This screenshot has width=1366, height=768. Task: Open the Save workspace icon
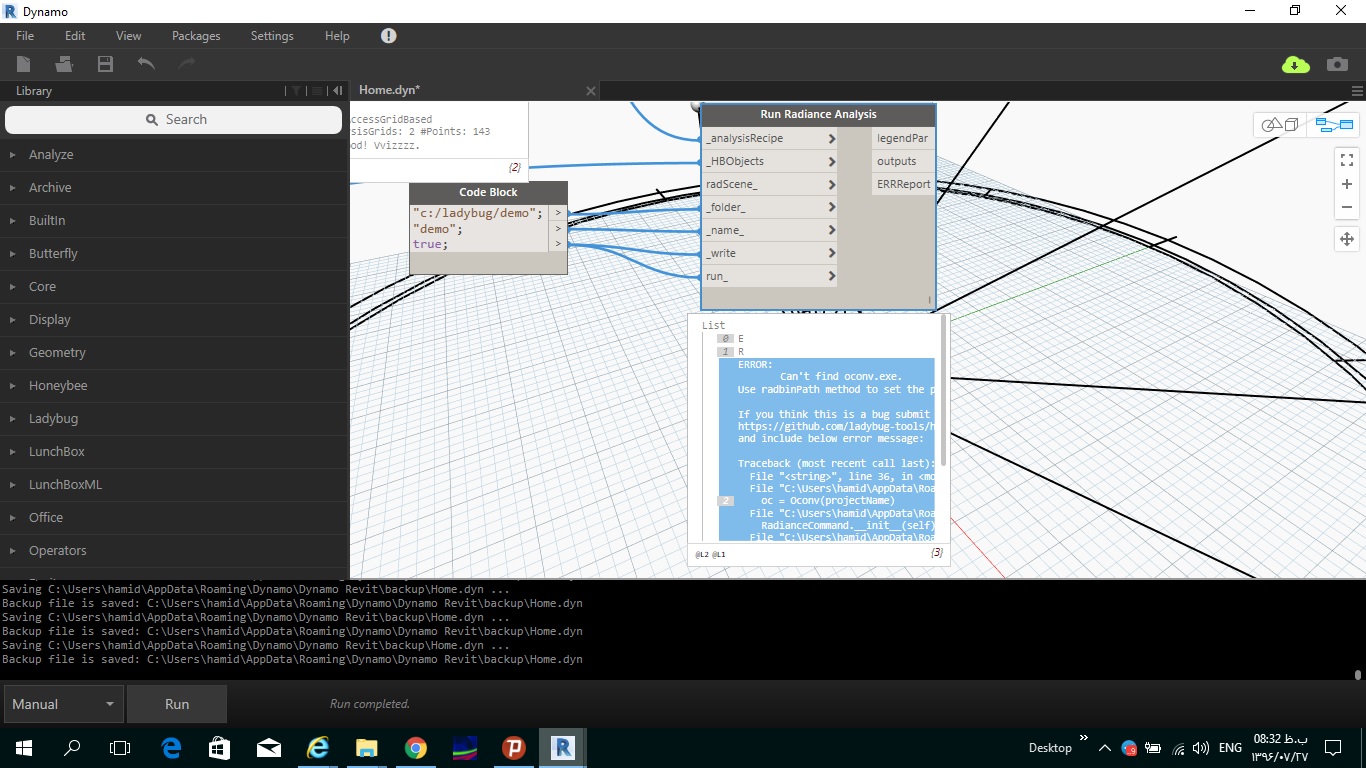coord(103,63)
